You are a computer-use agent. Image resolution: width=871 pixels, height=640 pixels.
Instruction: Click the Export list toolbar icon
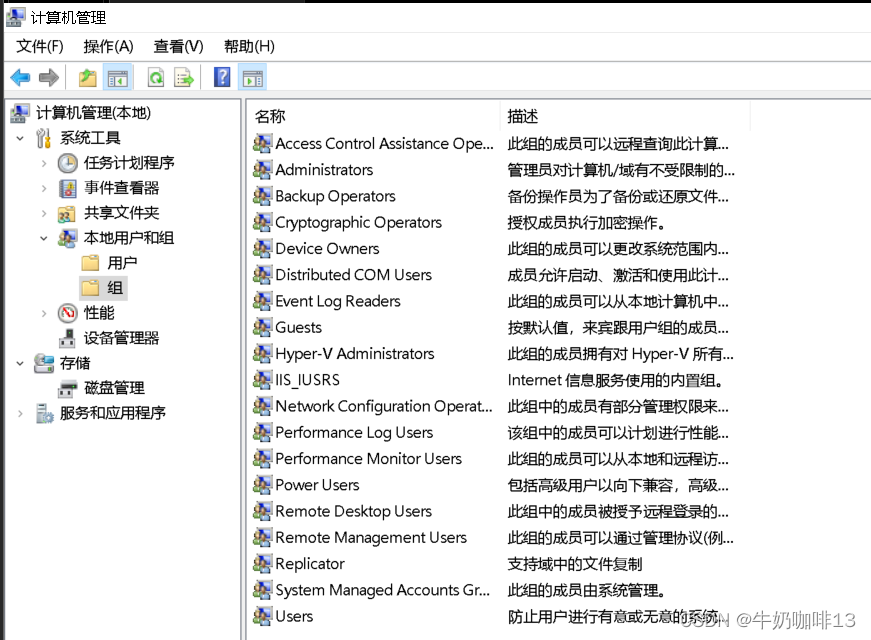coord(184,78)
